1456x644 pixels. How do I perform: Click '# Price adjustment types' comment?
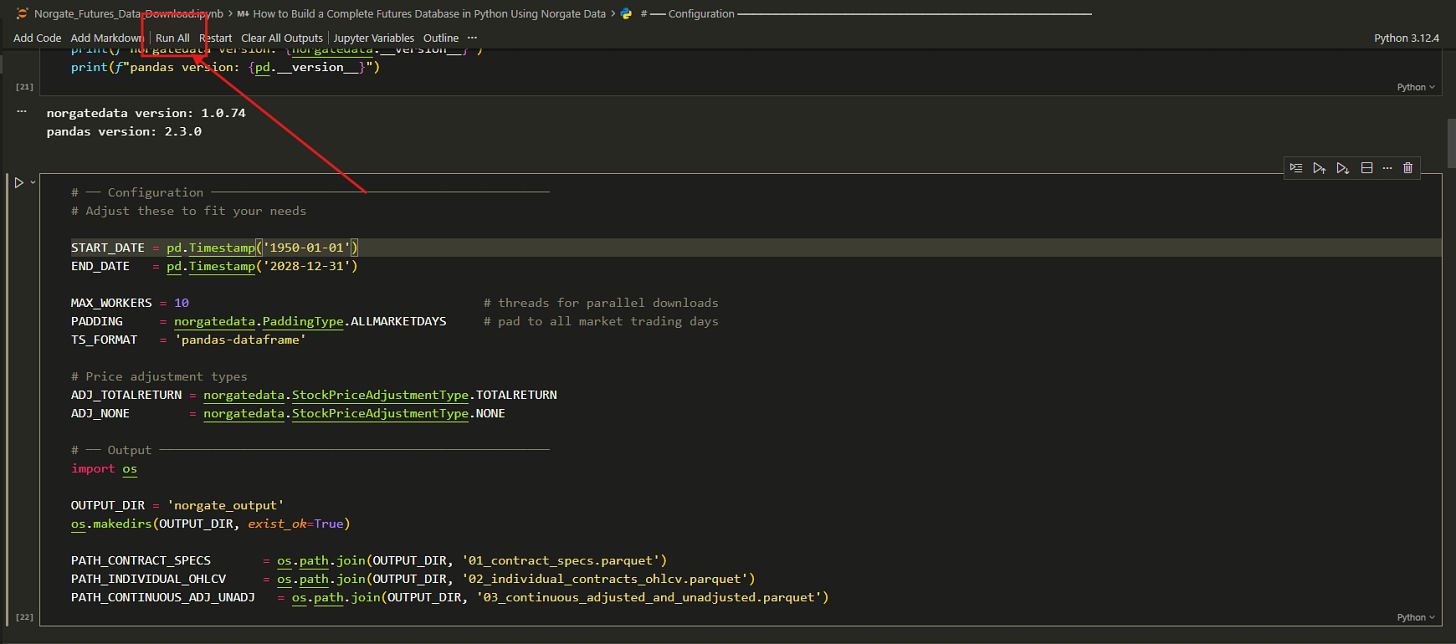(x=159, y=377)
